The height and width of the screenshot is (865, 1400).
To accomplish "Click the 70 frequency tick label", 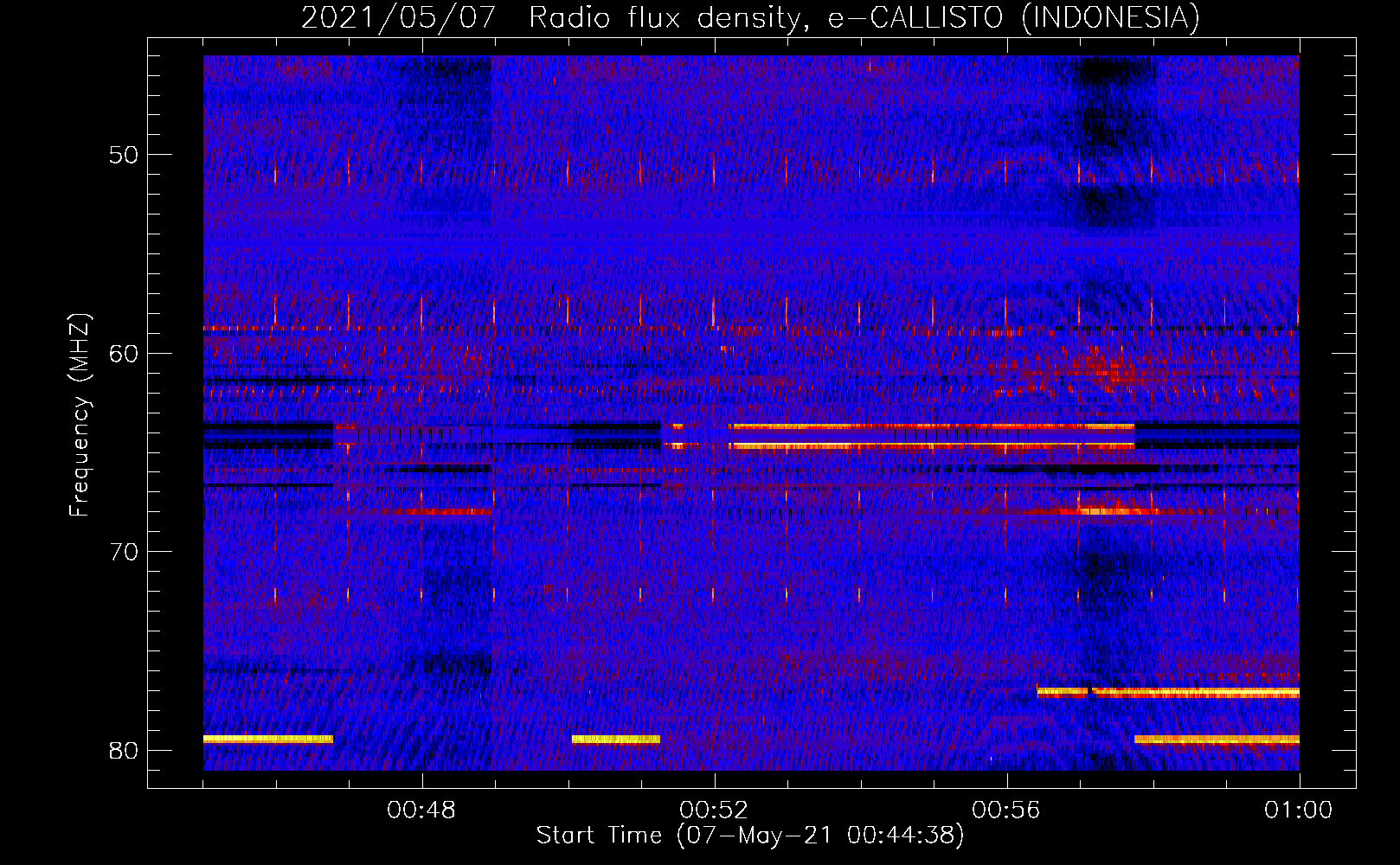I will click(124, 551).
